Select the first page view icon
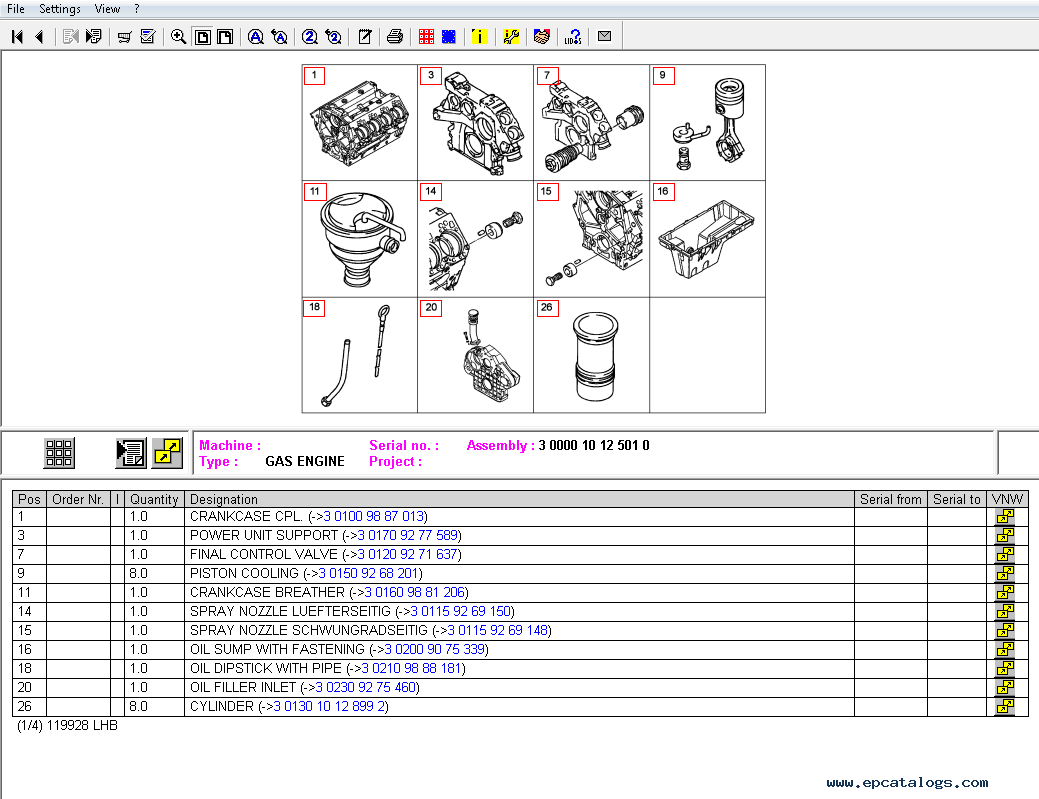This screenshot has height=799, width=1039. click(x=203, y=37)
